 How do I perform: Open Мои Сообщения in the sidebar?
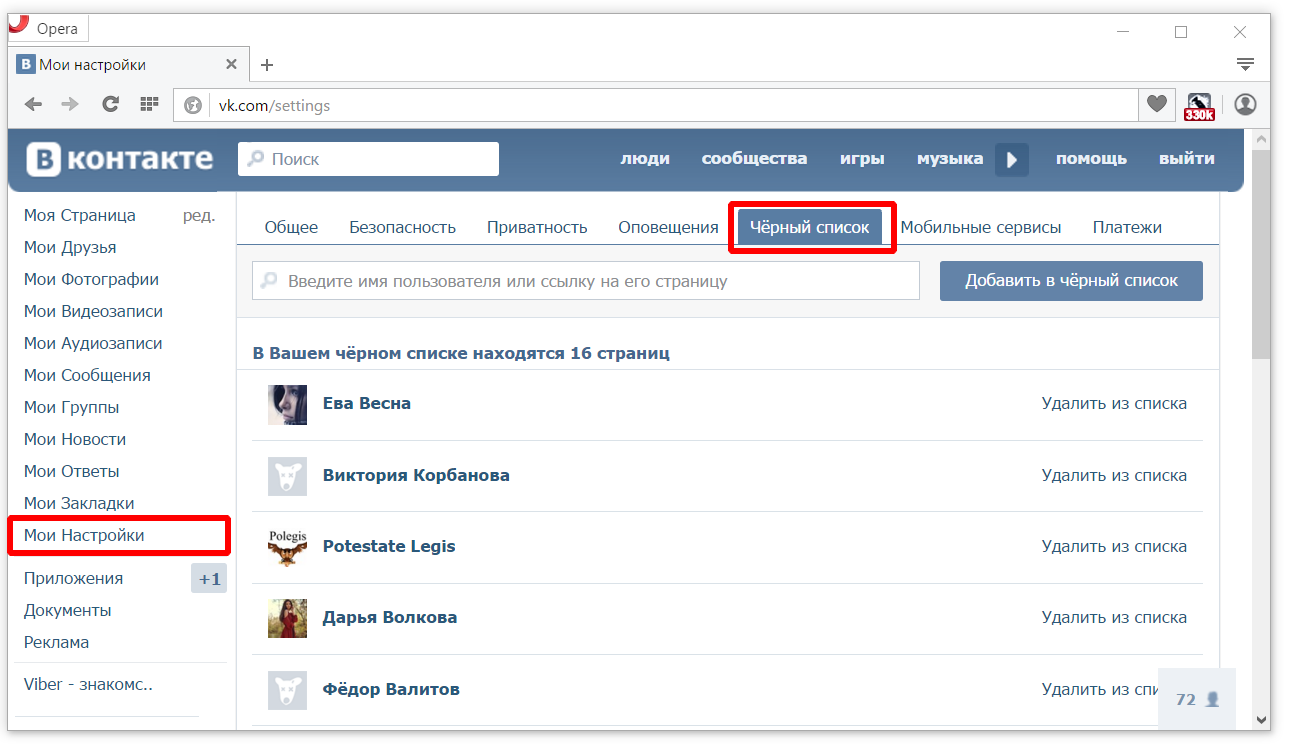point(87,375)
